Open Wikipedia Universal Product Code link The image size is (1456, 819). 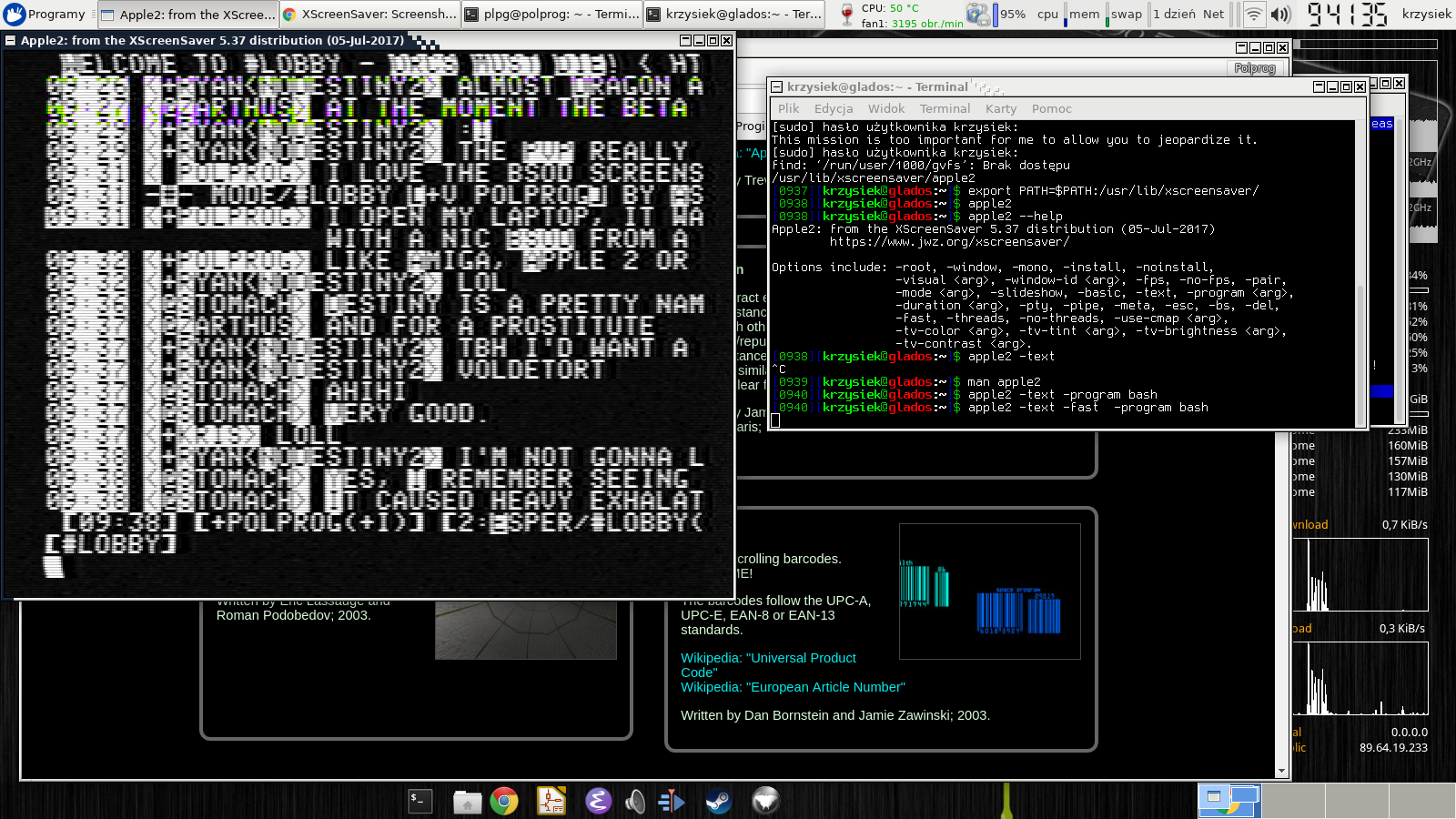[768, 665]
